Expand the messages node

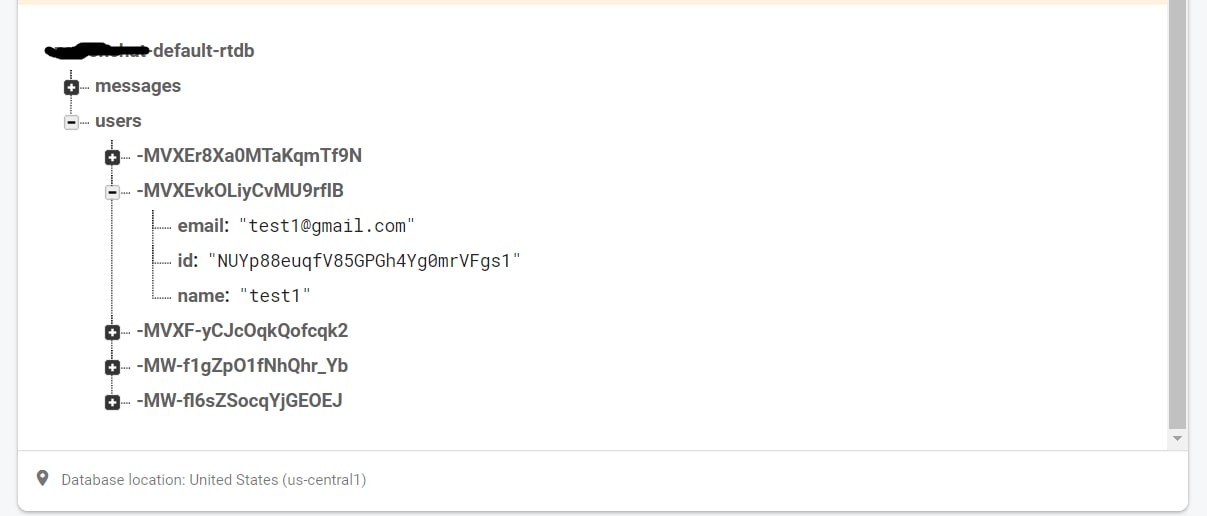point(71,87)
